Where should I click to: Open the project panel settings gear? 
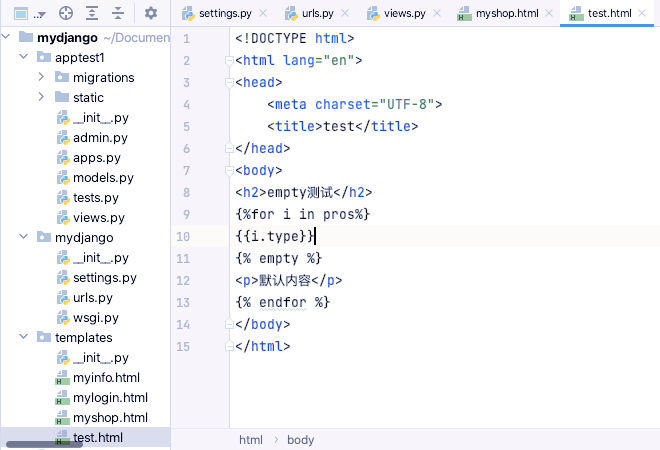coord(151,13)
